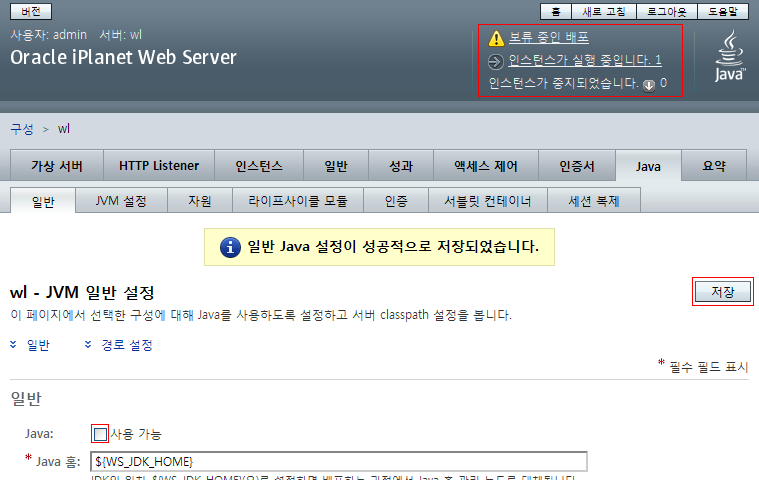The height and width of the screenshot is (480, 759).
Task: Open the JVM 설정 sub-tab
Action: [x=121, y=200]
